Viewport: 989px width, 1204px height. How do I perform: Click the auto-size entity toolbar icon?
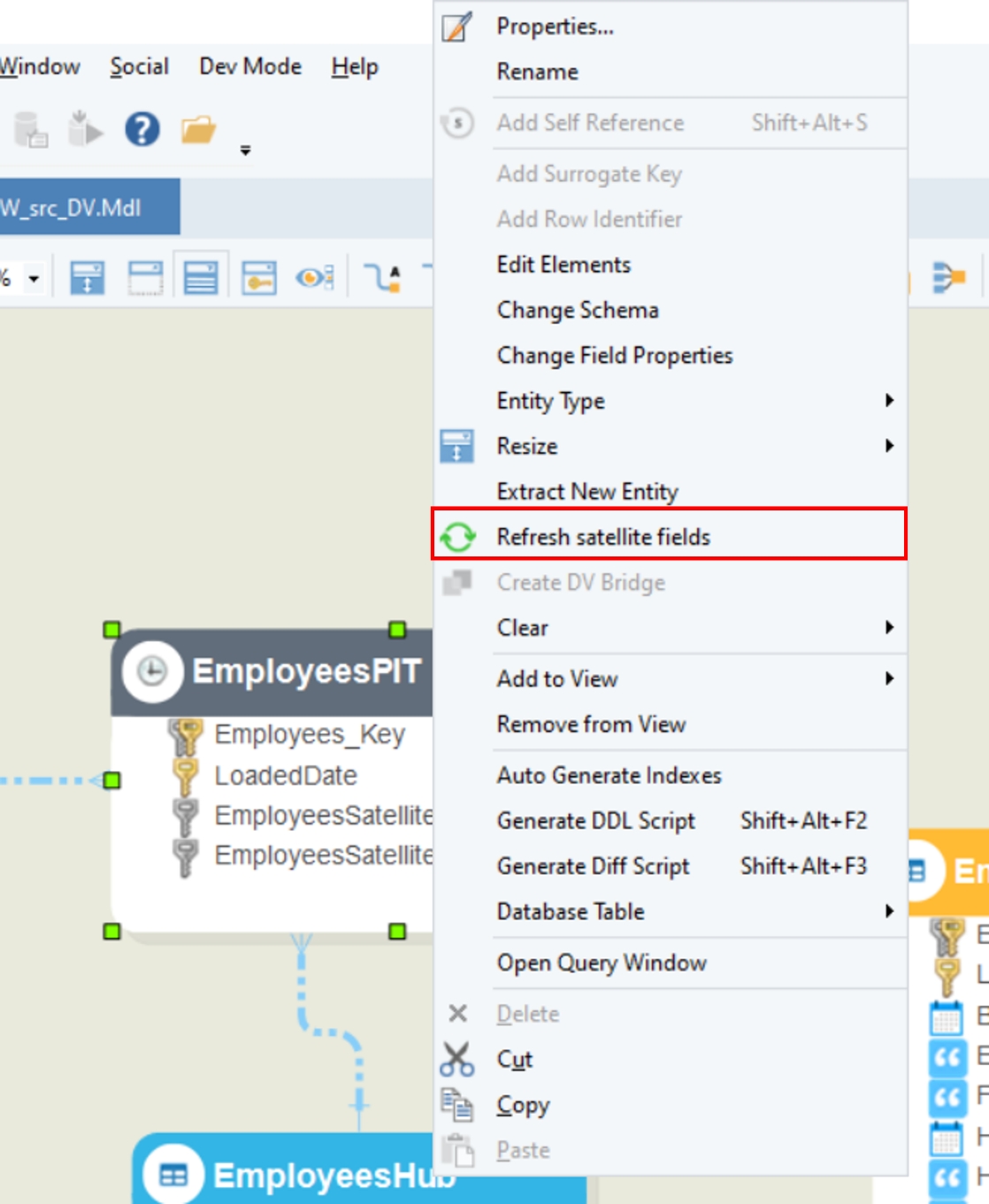[x=87, y=278]
